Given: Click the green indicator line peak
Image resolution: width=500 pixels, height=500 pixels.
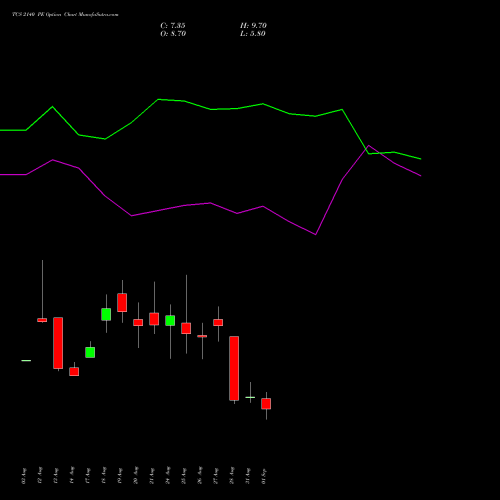Looking at the screenshot, I should (x=158, y=99).
